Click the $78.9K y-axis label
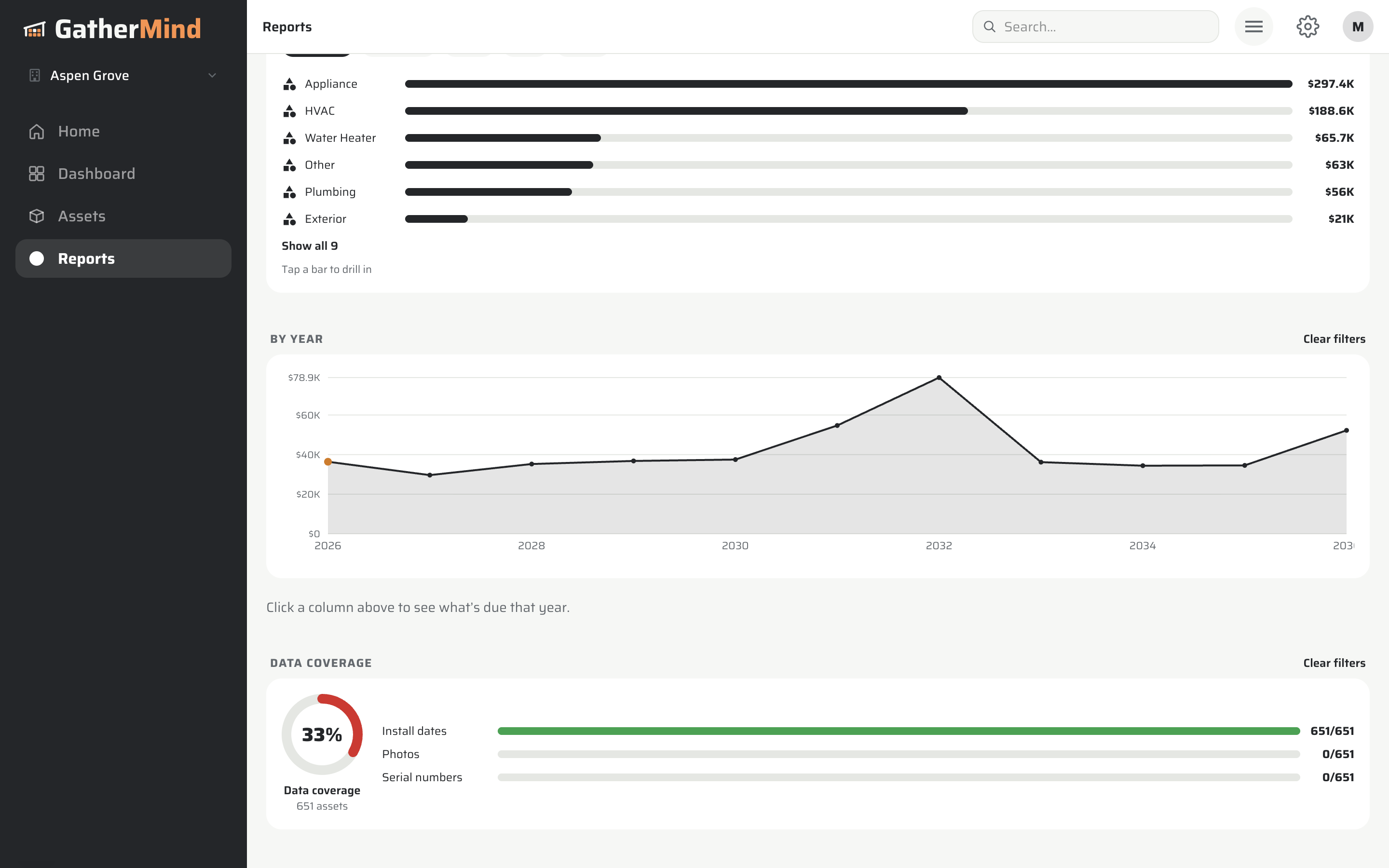Viewport: 1389px width, 868px height. coord(304,377)
